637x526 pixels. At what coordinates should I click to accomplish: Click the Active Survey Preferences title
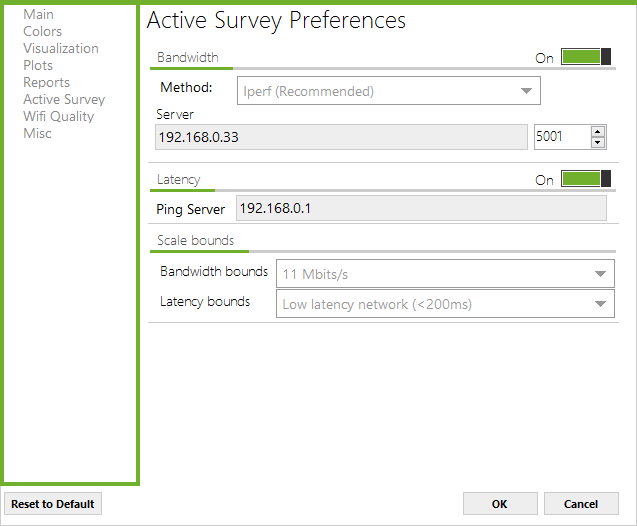pyautogui.click(x=276, y=20)
